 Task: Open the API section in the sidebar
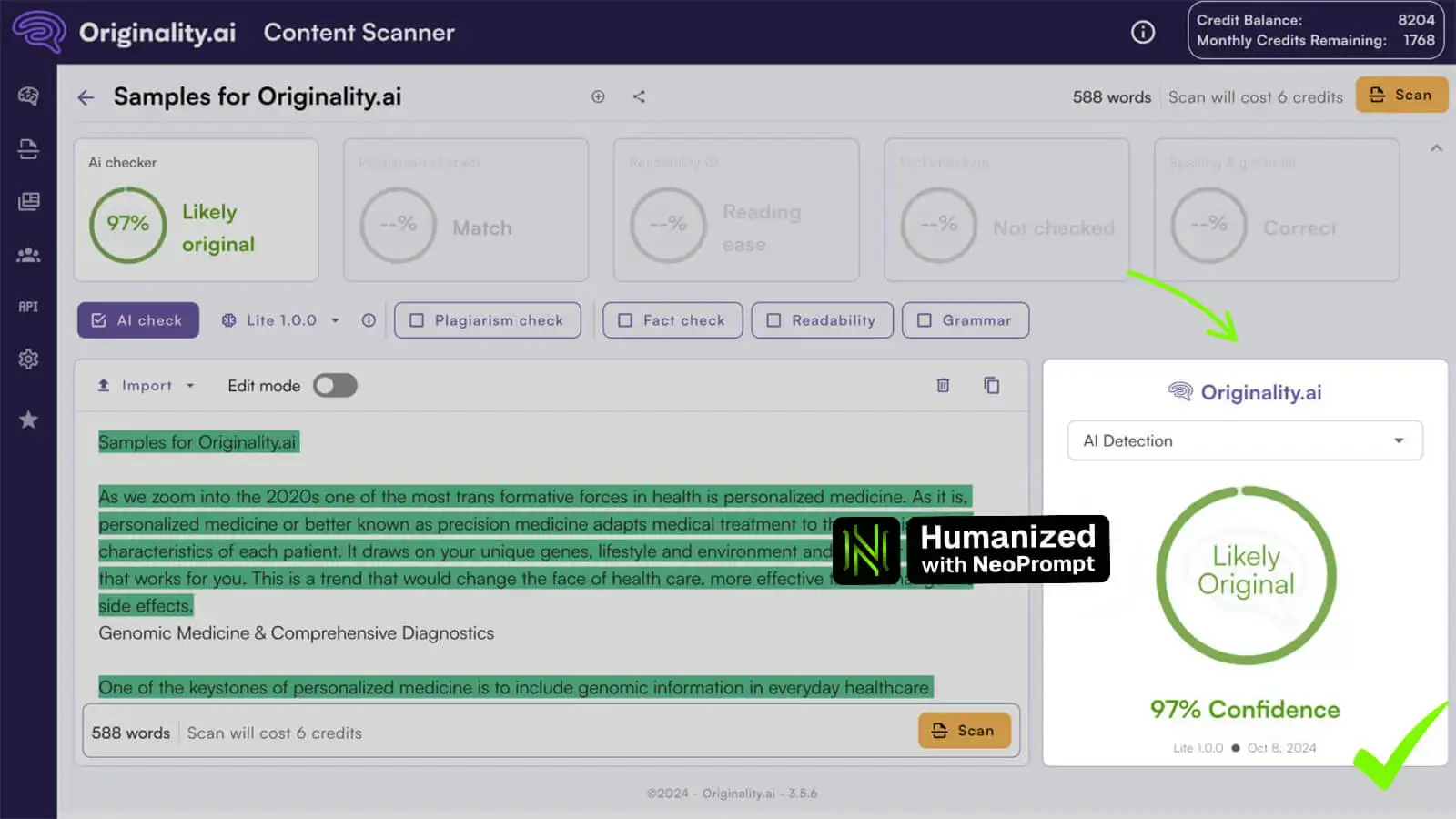point(28,308)
